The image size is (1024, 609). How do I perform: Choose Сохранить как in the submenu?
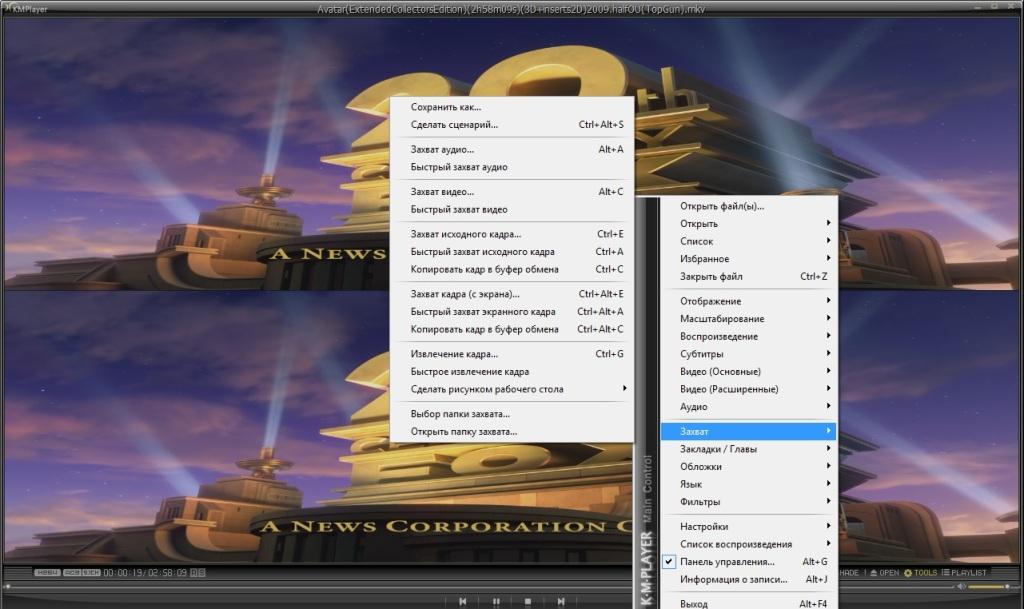tap(446, 107)
